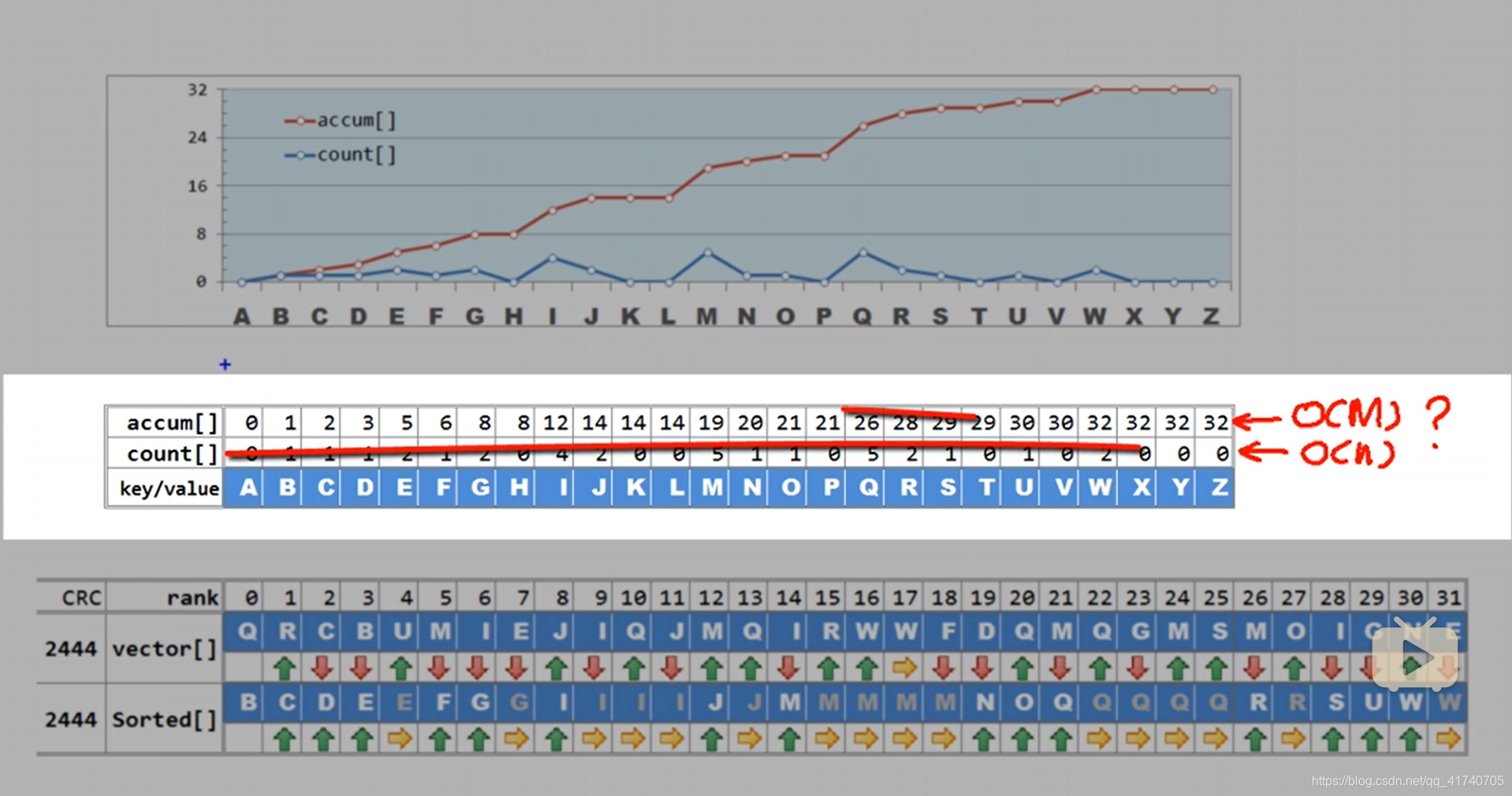The height and width of the screenshot is (796, 1512).
Task: Click orange right arrow under Sorted[] rank 7
Action: click(517, 739)
